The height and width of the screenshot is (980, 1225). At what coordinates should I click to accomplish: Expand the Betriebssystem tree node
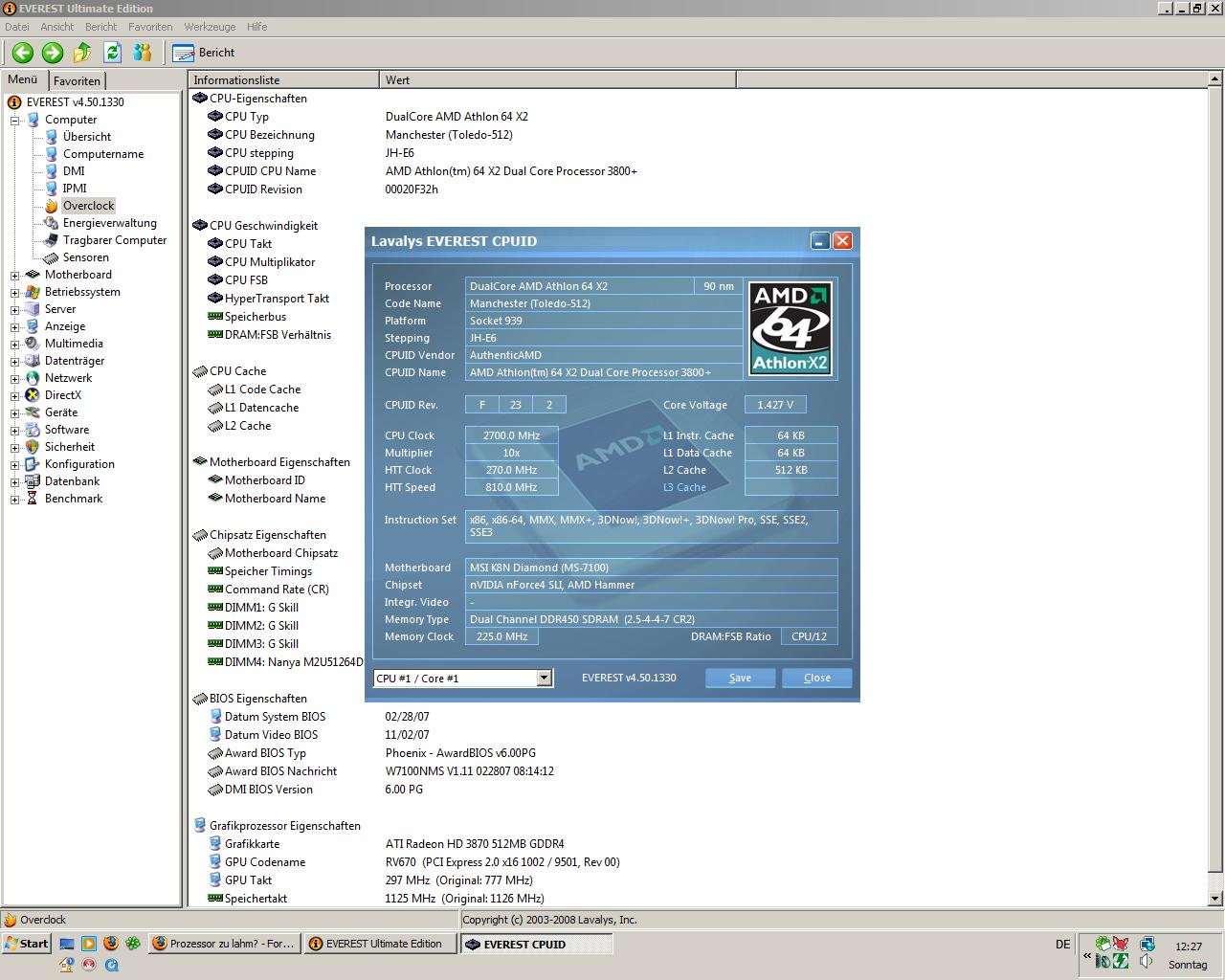(14, 293)
